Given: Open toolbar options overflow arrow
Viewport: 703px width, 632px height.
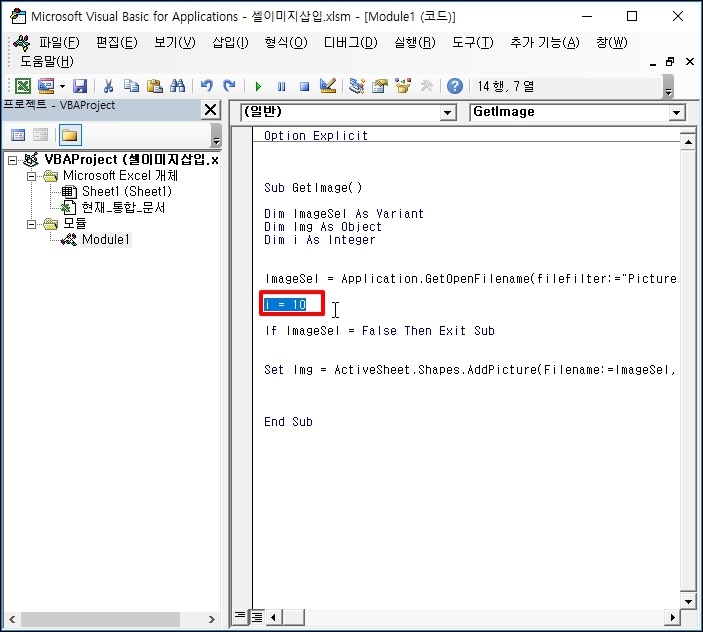Looking at the screenshot, I should 668,87.
